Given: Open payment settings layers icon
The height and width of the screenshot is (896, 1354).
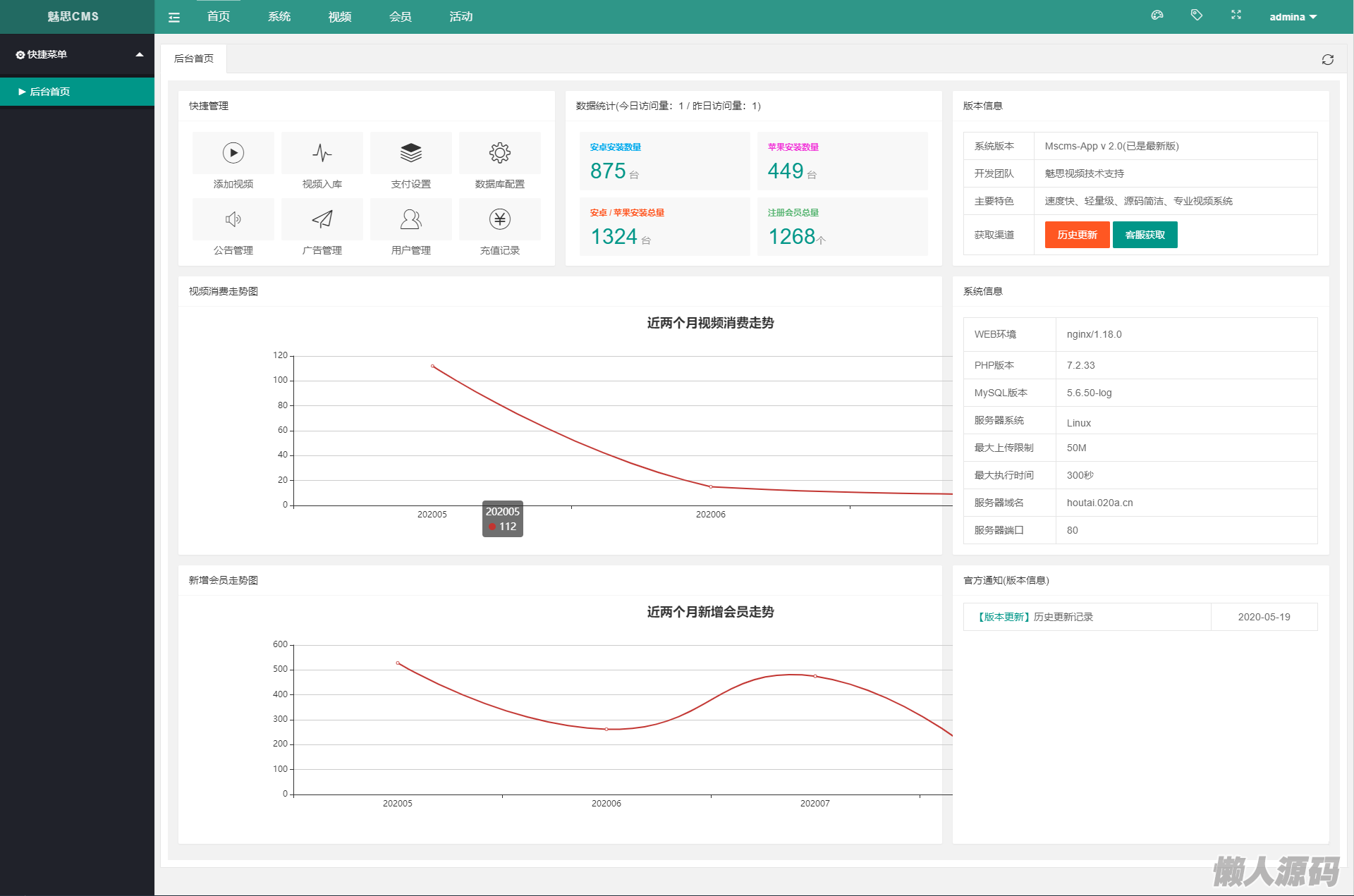Looking at the screenshot, I should pos(410,153).
